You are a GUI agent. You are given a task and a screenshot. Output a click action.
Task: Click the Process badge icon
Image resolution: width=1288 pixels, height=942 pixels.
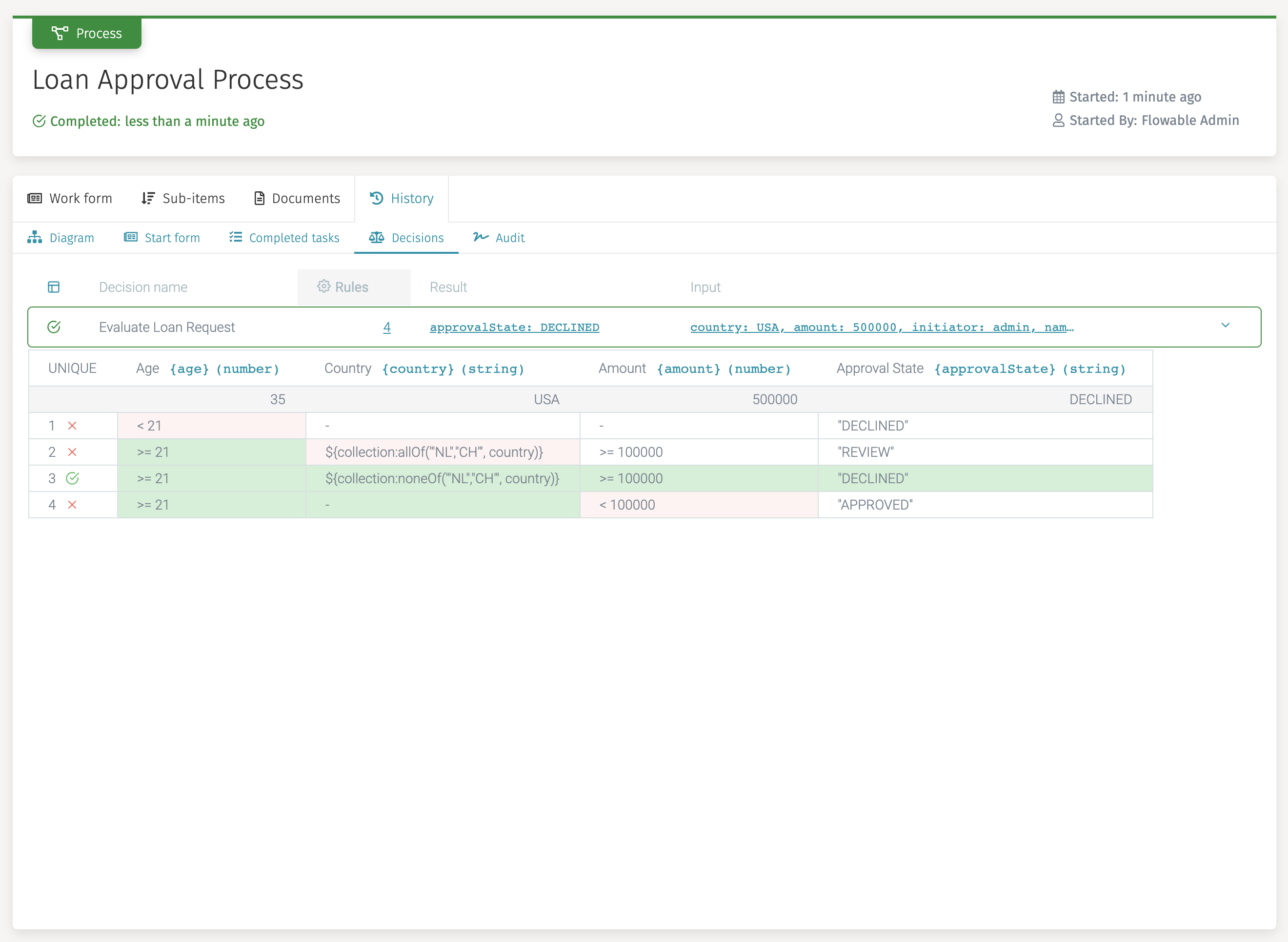60,33
